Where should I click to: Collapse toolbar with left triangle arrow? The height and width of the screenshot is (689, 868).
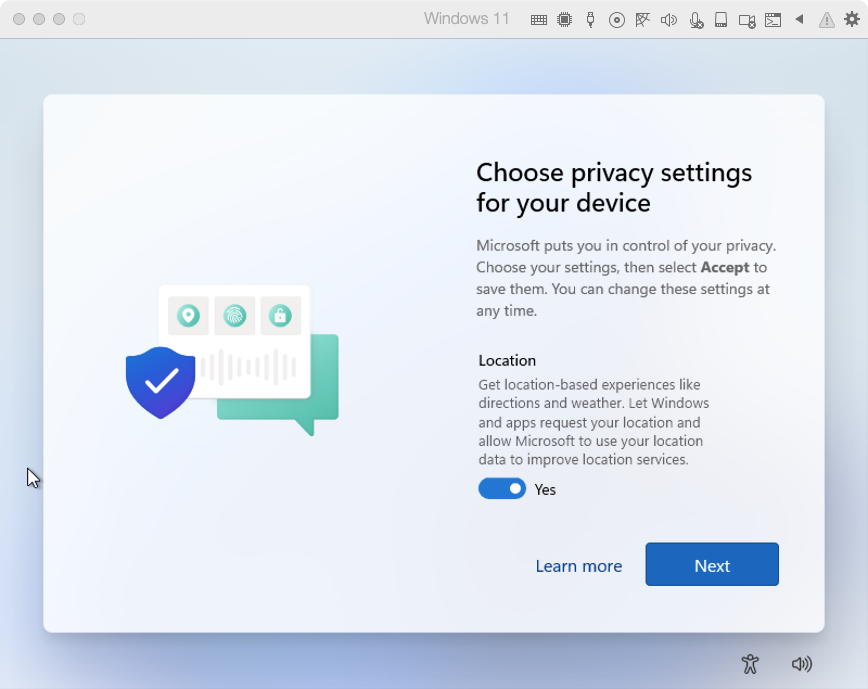coord(799,19)
